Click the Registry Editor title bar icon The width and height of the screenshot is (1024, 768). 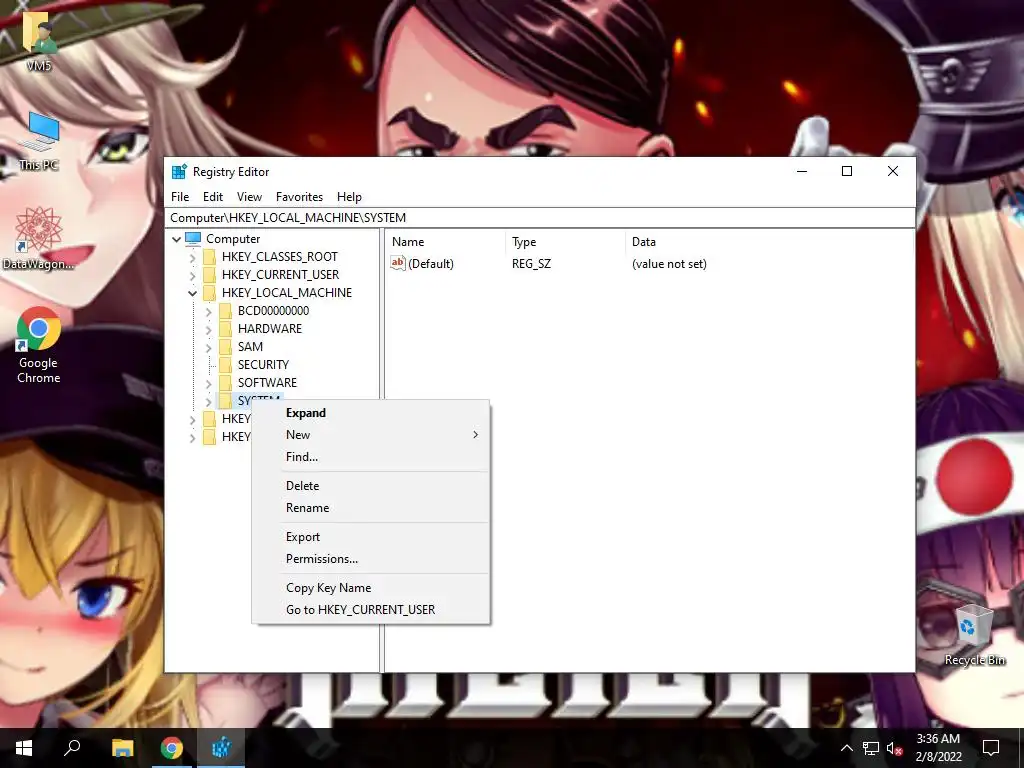(x=179, y=172)
